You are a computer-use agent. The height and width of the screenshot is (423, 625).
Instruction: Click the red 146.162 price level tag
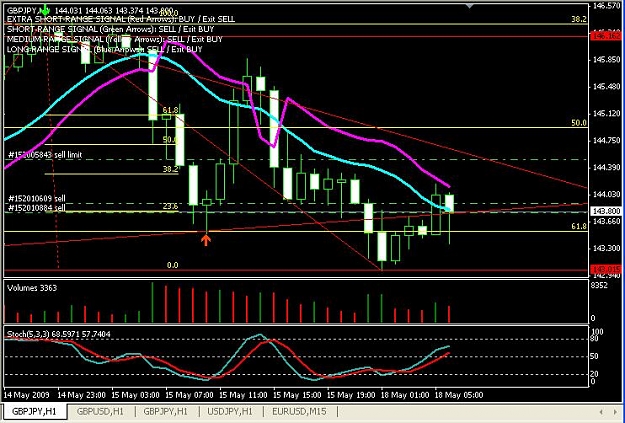(x=606, y=36)
